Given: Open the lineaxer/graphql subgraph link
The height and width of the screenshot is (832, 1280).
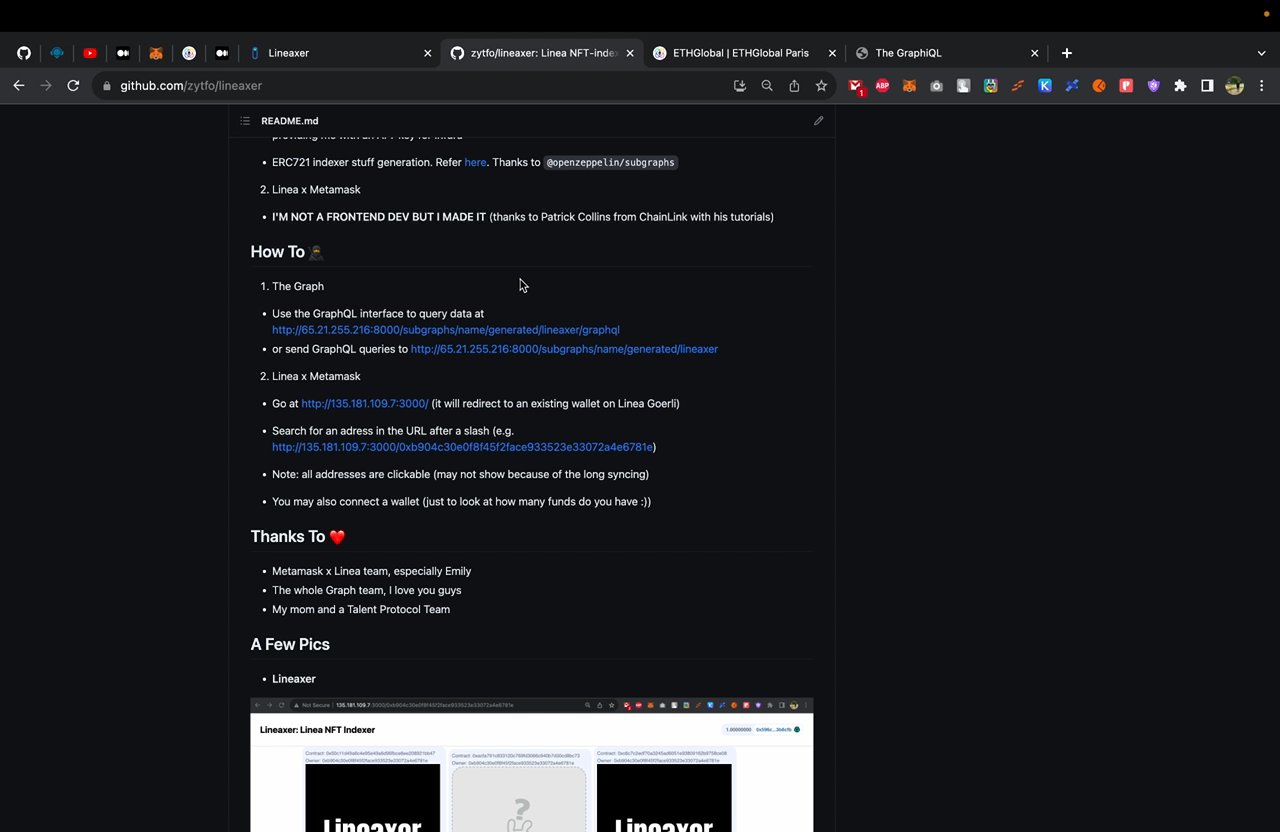Looking at the screenshot, I should click(446, 330).
